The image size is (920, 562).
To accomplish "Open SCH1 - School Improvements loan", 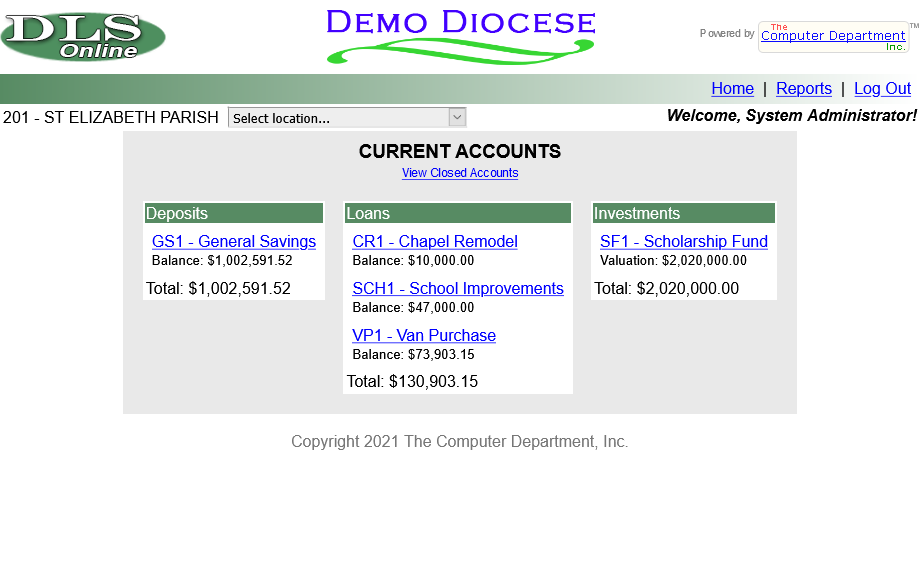I will [x=458, y=289].
